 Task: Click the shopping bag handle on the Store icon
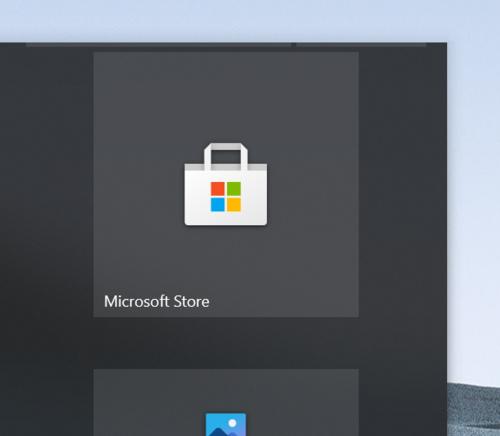coord(226,147)
